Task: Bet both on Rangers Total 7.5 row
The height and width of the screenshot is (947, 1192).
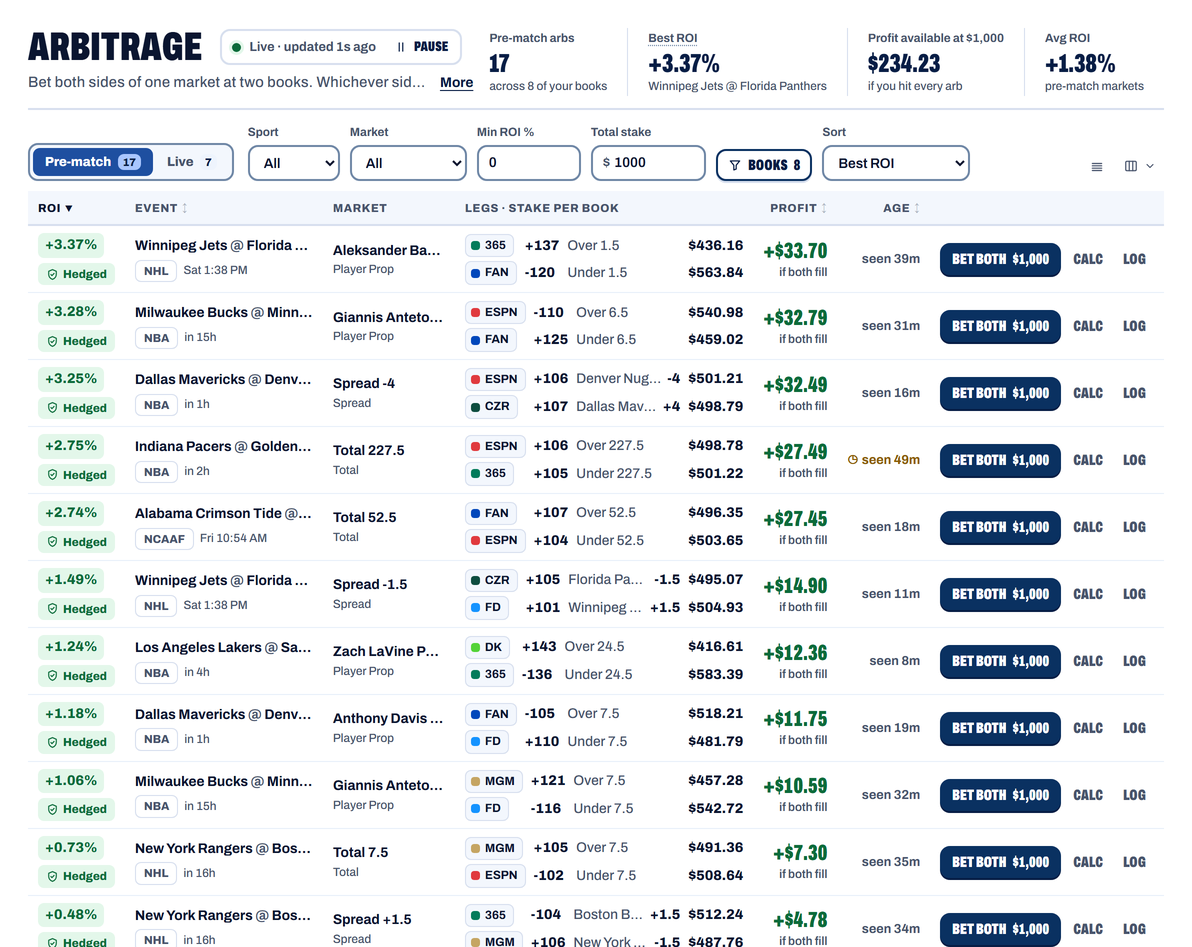Action: pyautogui.click(x=1000, y=862)
